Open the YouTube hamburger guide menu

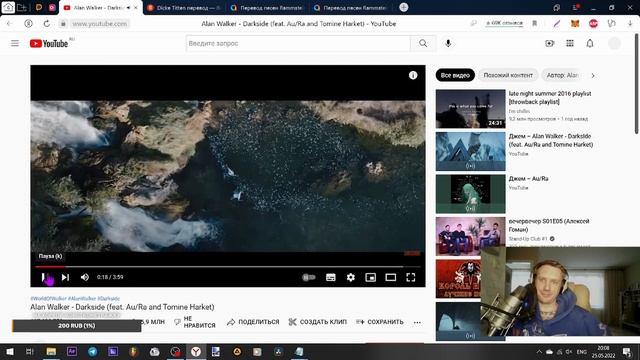pos(15,43)
